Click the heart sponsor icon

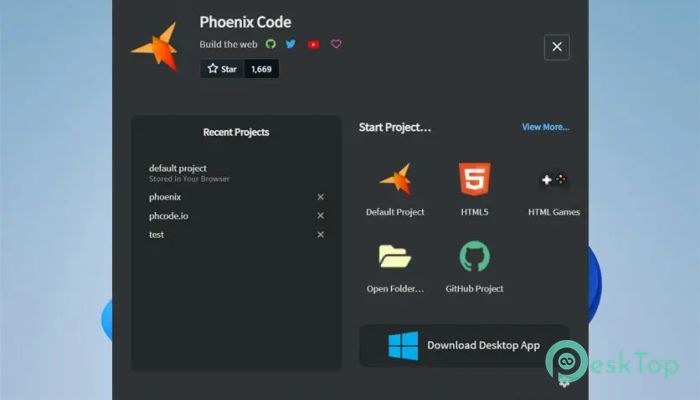pos(336,44)
